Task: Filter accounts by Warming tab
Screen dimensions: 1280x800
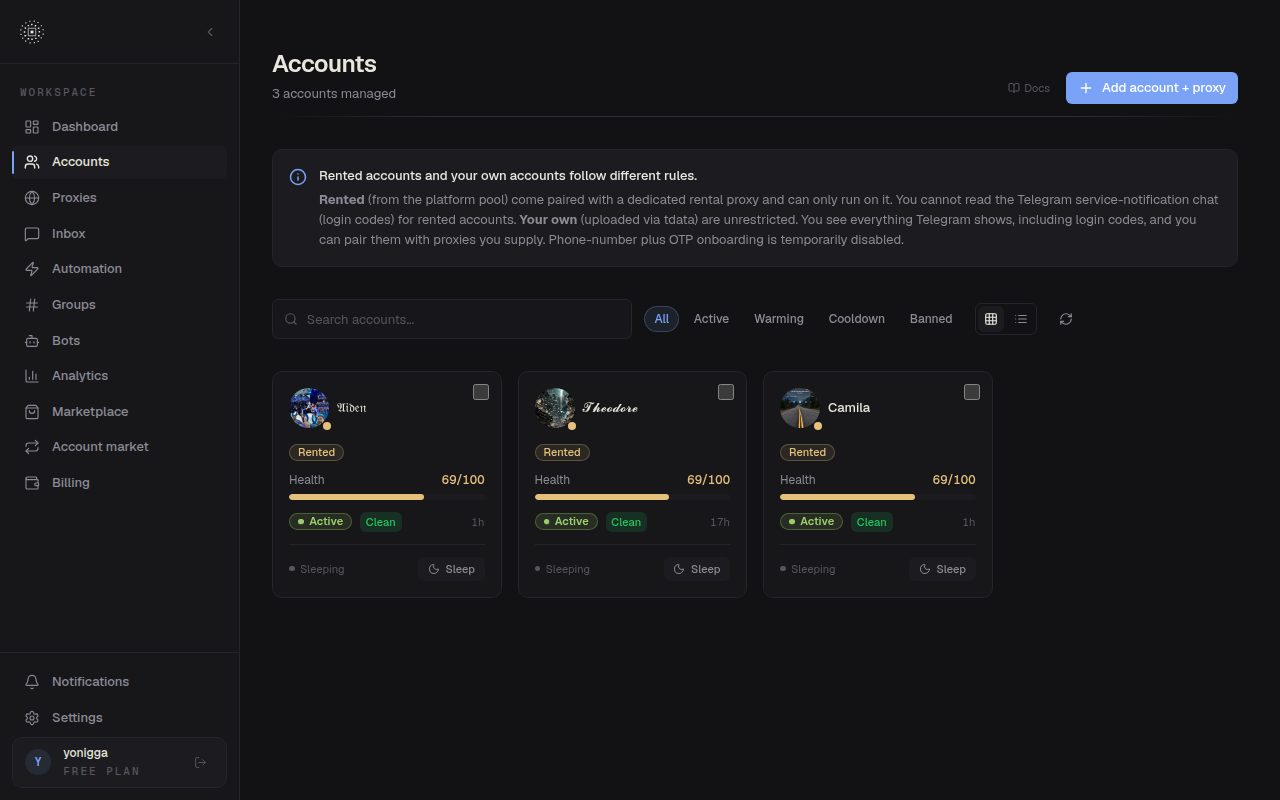Action: (x=779, y=319)
